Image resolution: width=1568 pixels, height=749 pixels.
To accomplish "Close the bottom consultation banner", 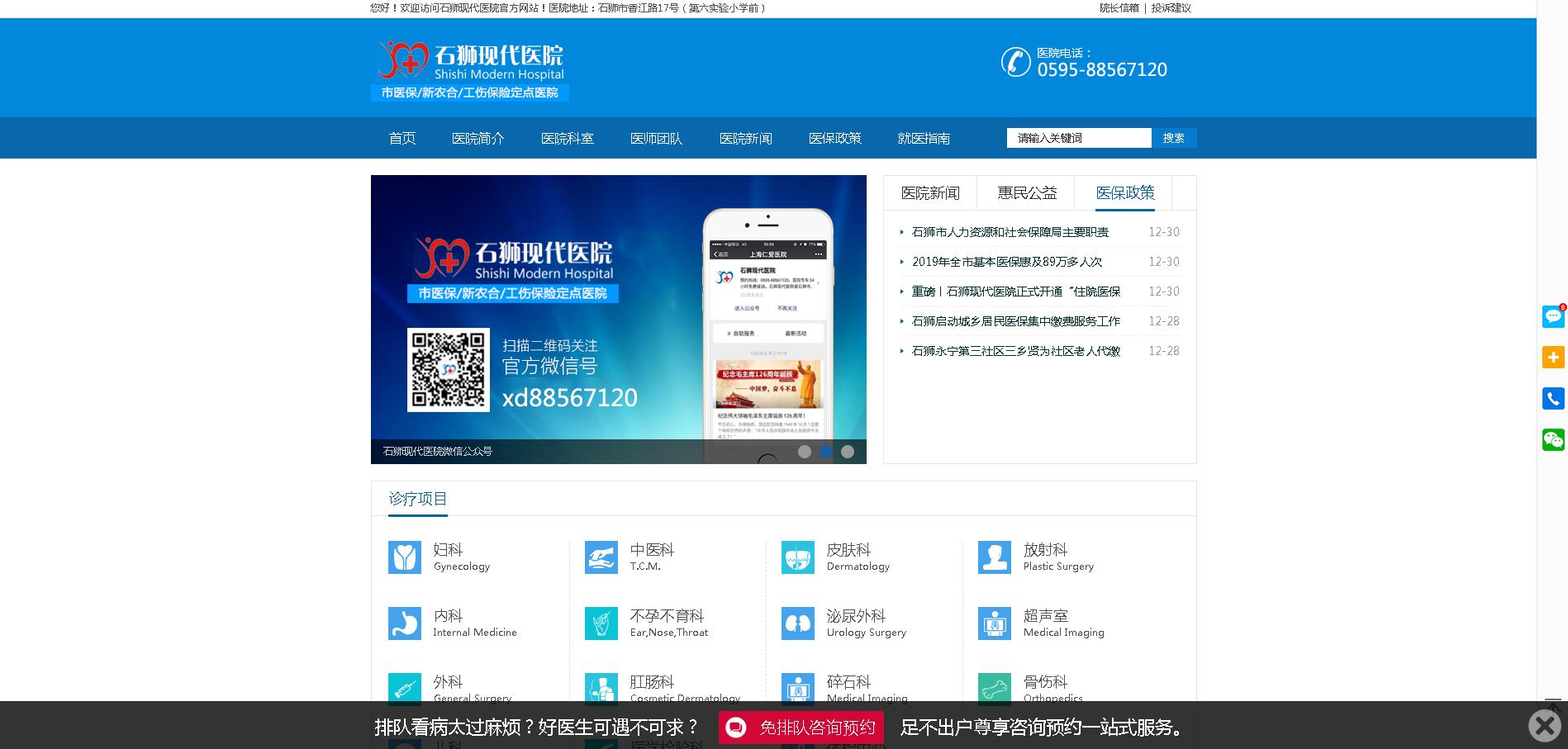I will 1544,726.
